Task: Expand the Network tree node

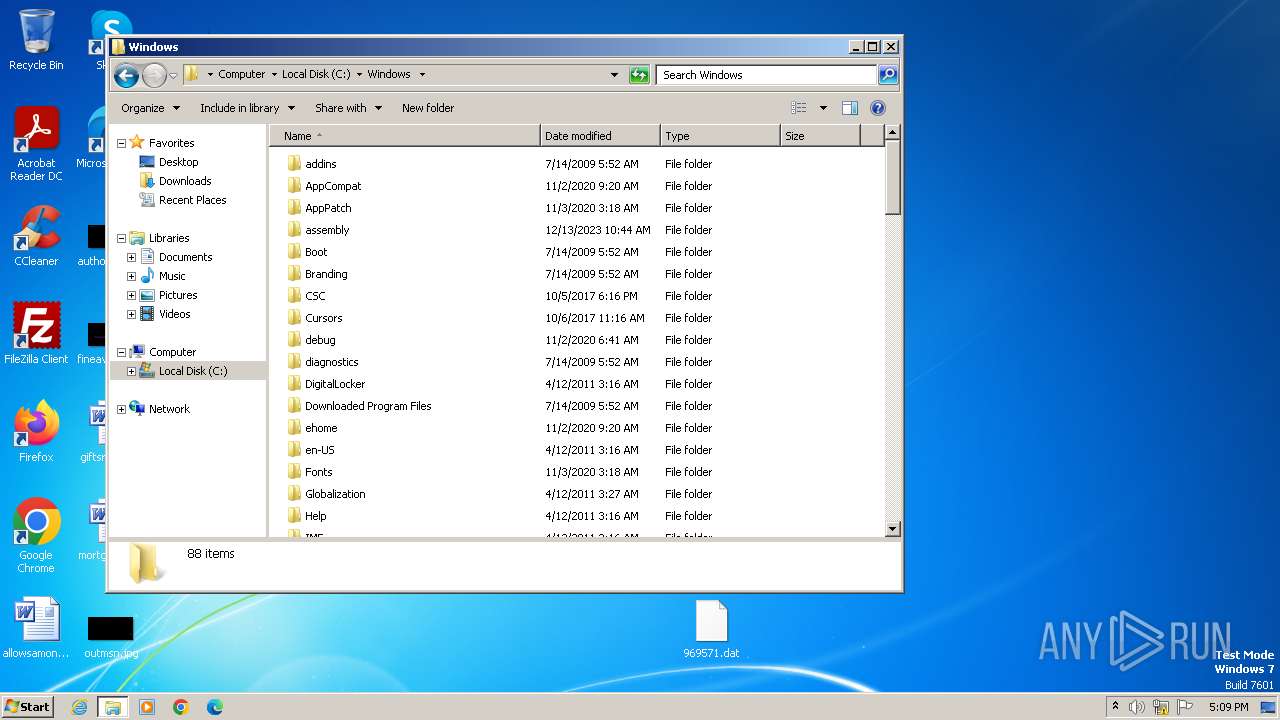Action: 122,409
